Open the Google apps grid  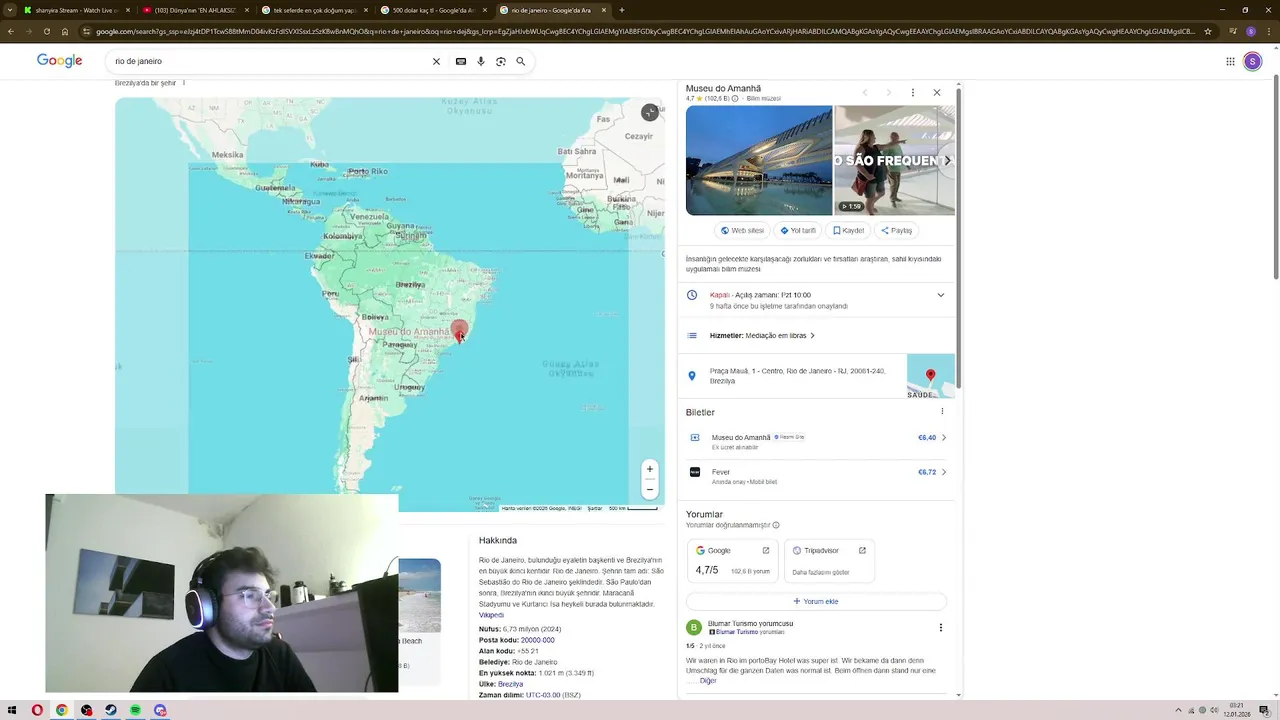pyautogui.click(x=1230, y=61)
